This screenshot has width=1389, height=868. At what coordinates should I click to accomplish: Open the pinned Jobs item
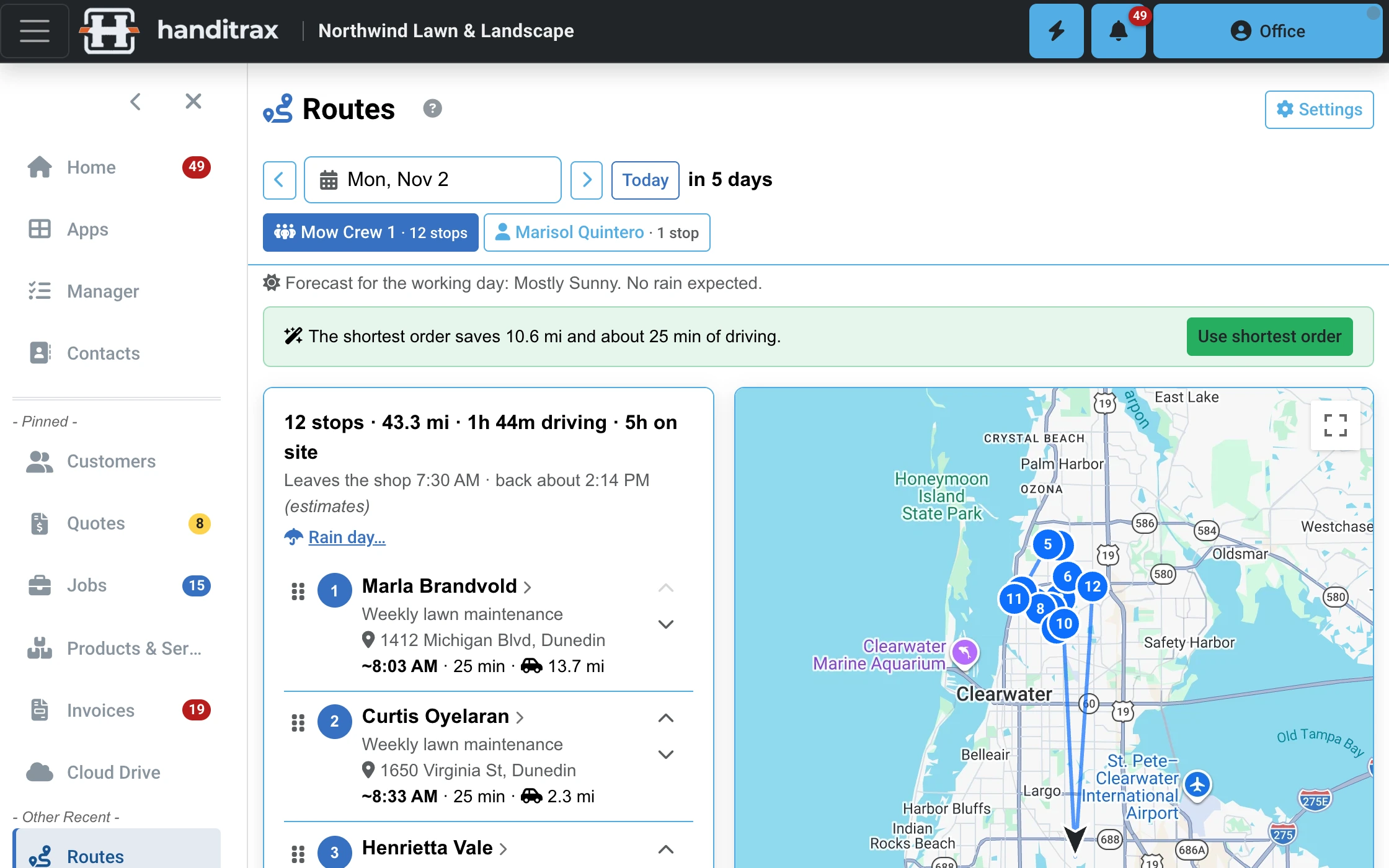click(117, 585)
